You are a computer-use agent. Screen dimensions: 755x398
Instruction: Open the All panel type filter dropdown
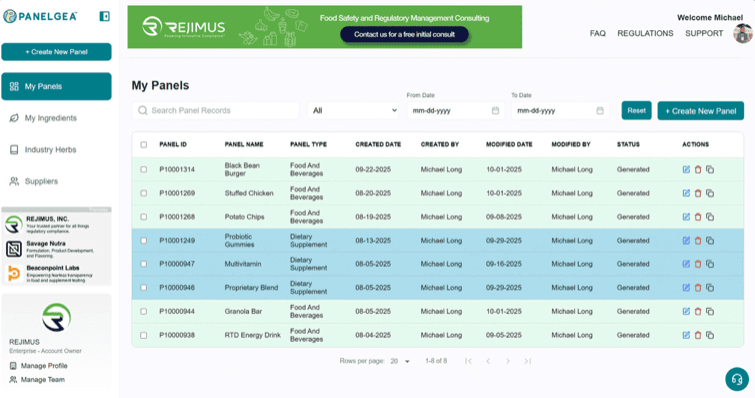353,111
